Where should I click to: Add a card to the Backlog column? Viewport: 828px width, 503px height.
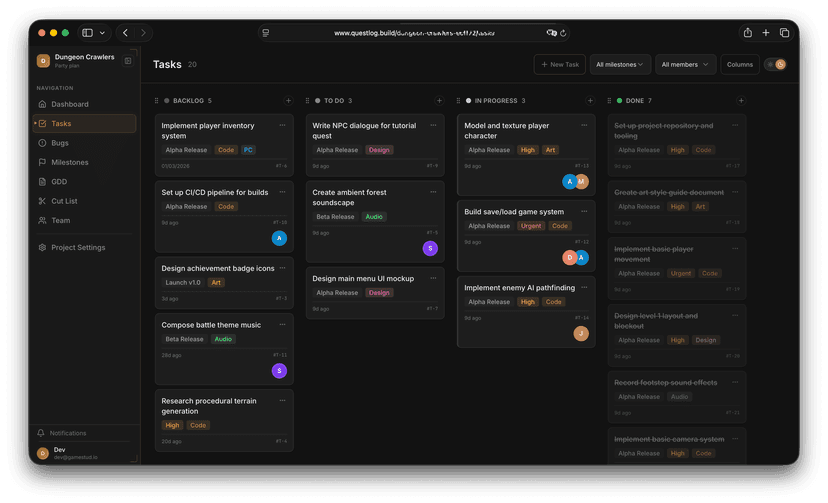pos(288,100)
